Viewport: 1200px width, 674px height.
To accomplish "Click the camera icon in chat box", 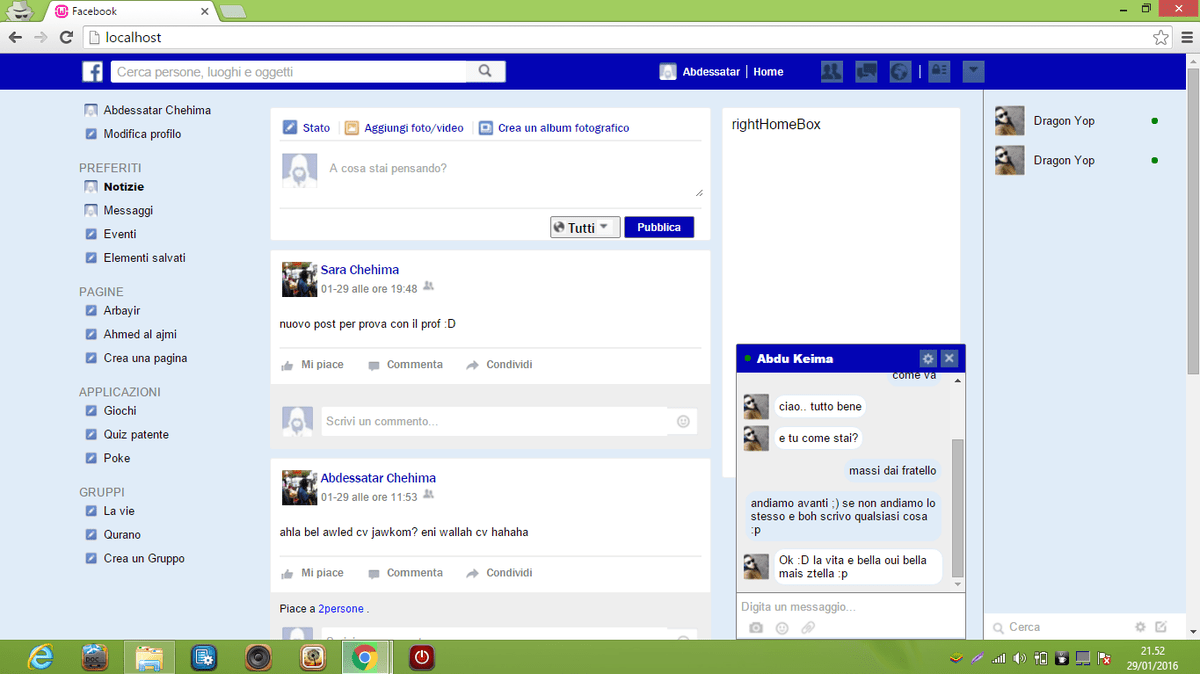I will 756,628.
